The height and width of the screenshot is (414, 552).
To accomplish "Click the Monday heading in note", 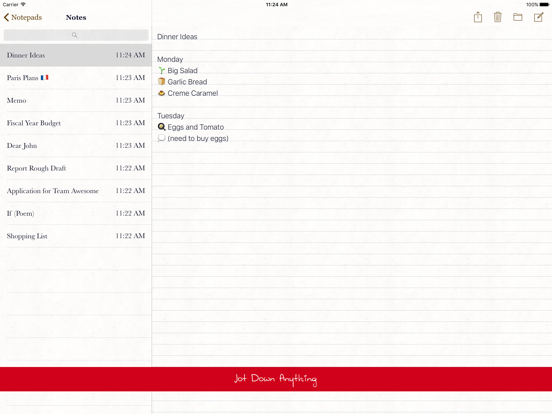I will click(x=170, y=59).
